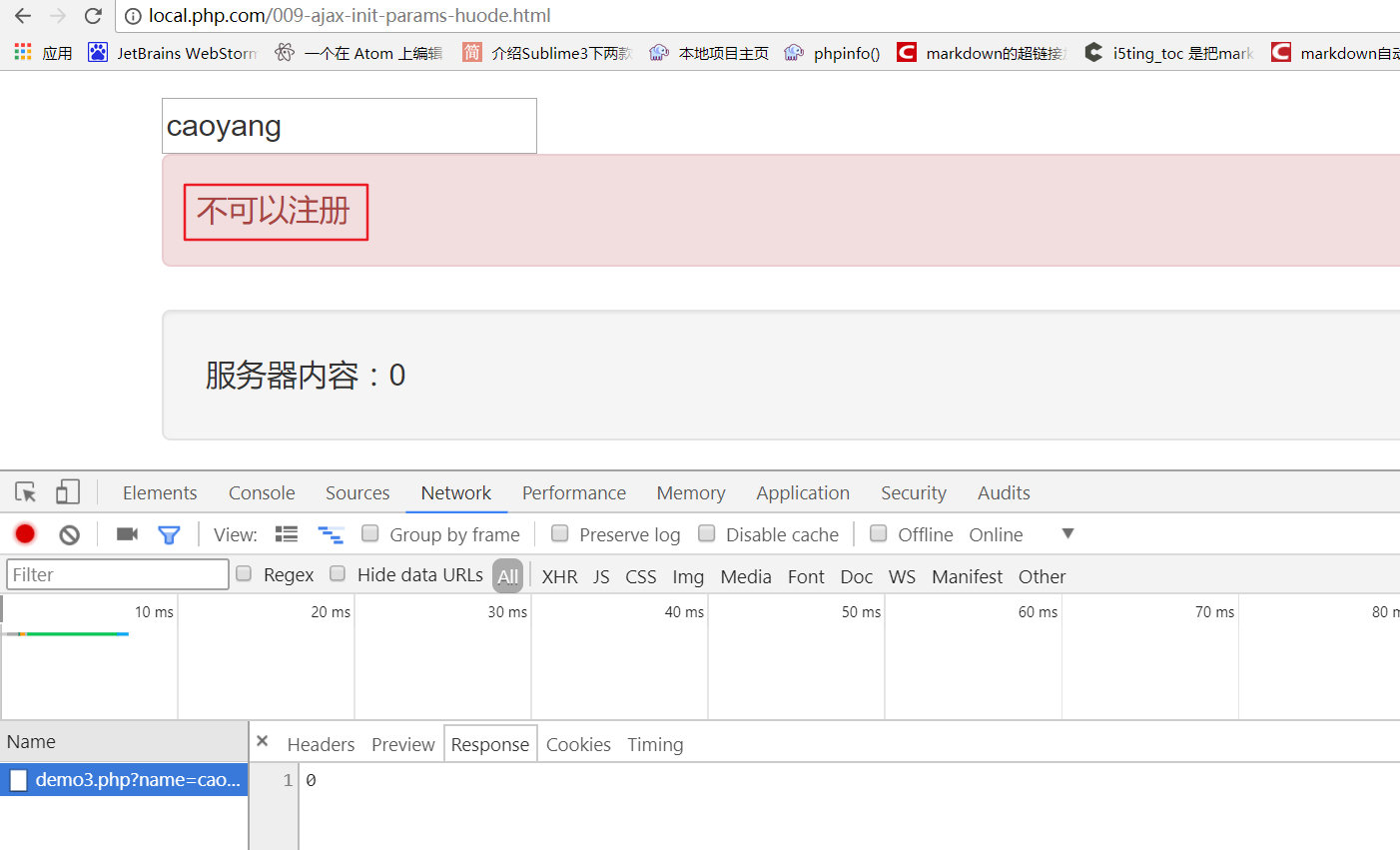This screenshot has height=850, width=1400.
Task: Open the phpinfo() bookmark
Action: pos(833,53)
